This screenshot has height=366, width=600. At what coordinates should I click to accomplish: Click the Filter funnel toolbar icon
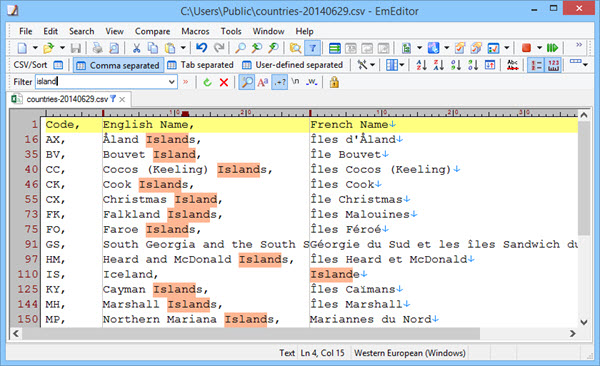click(313, 48)
